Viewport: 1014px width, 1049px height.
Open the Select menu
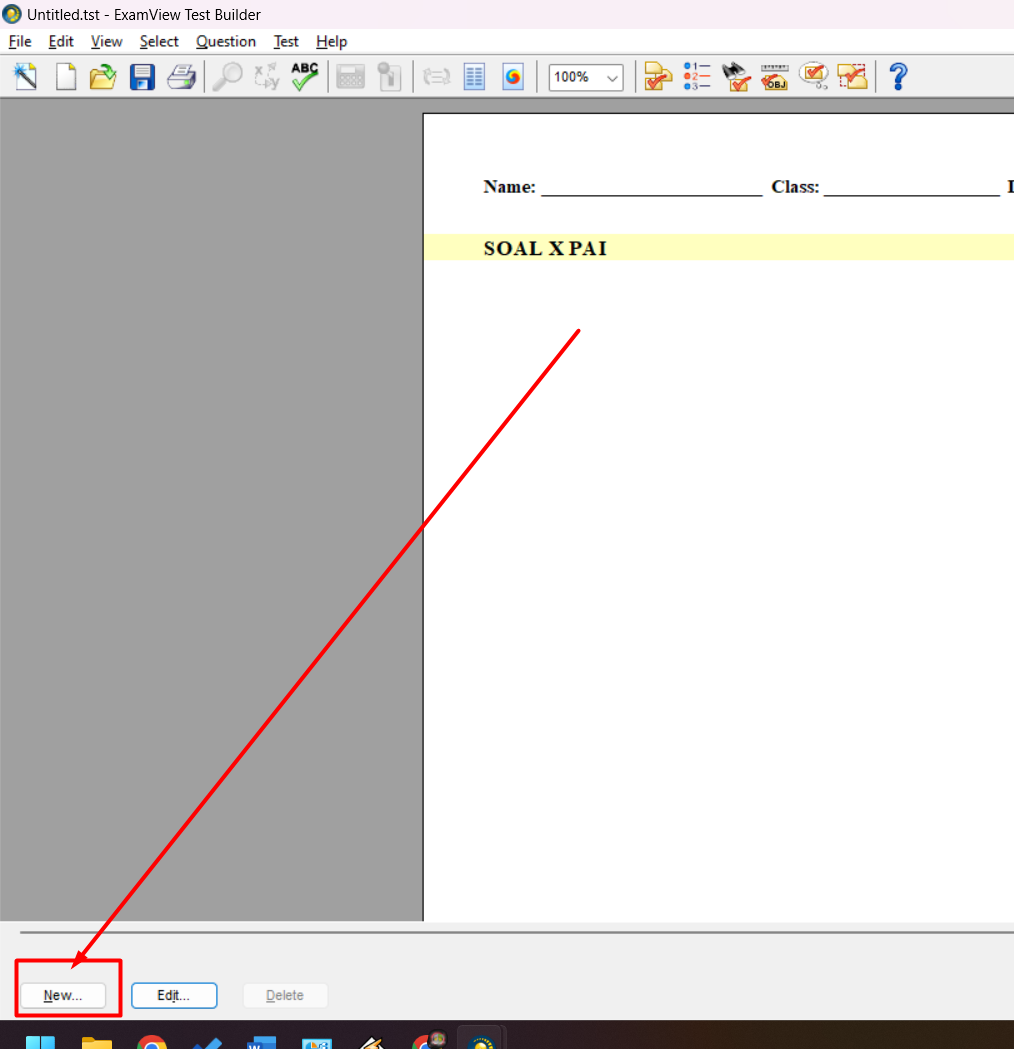pyautogui.click(x=159, y=41)
